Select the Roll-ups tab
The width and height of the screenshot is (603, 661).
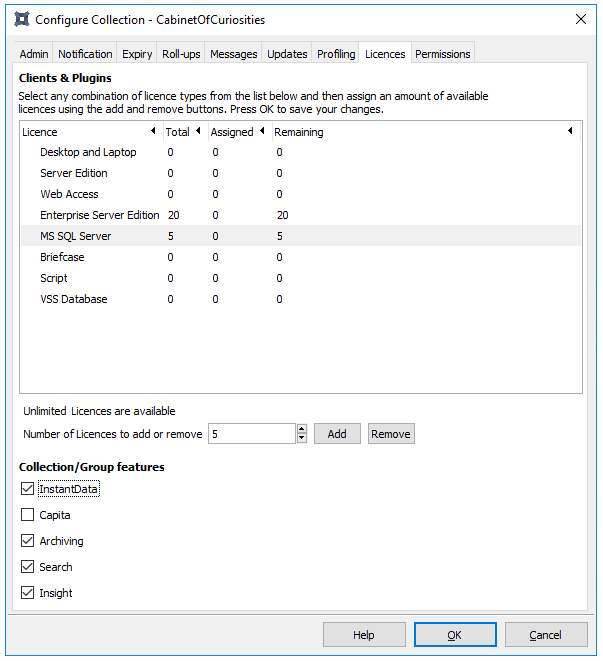(x=181, y=54)
